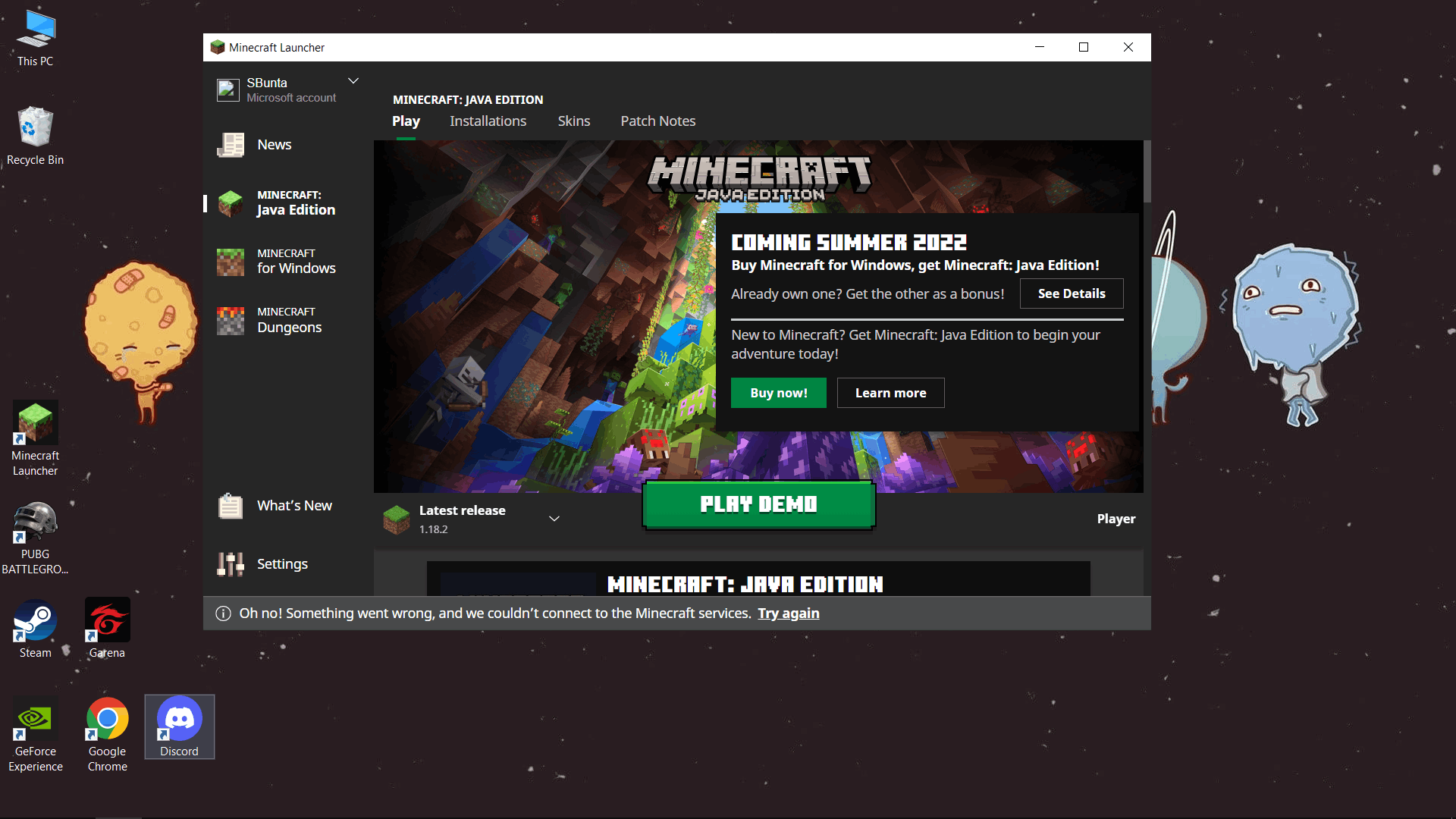Select the GeForce Experience desktop shortcut
This screenshot has height=819, width=1456.
(36, 735)
